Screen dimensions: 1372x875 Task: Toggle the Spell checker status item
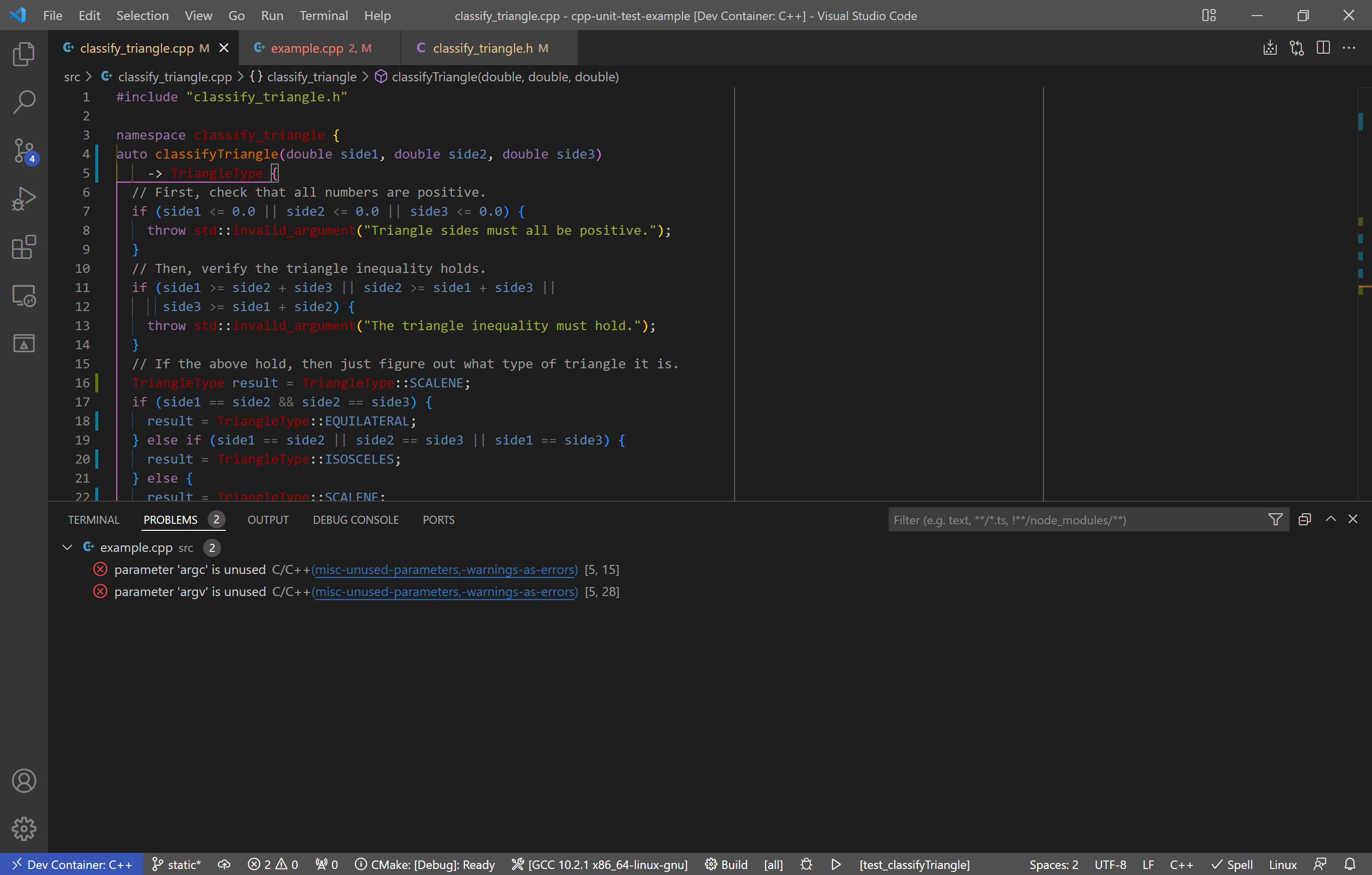[1232, 864]
